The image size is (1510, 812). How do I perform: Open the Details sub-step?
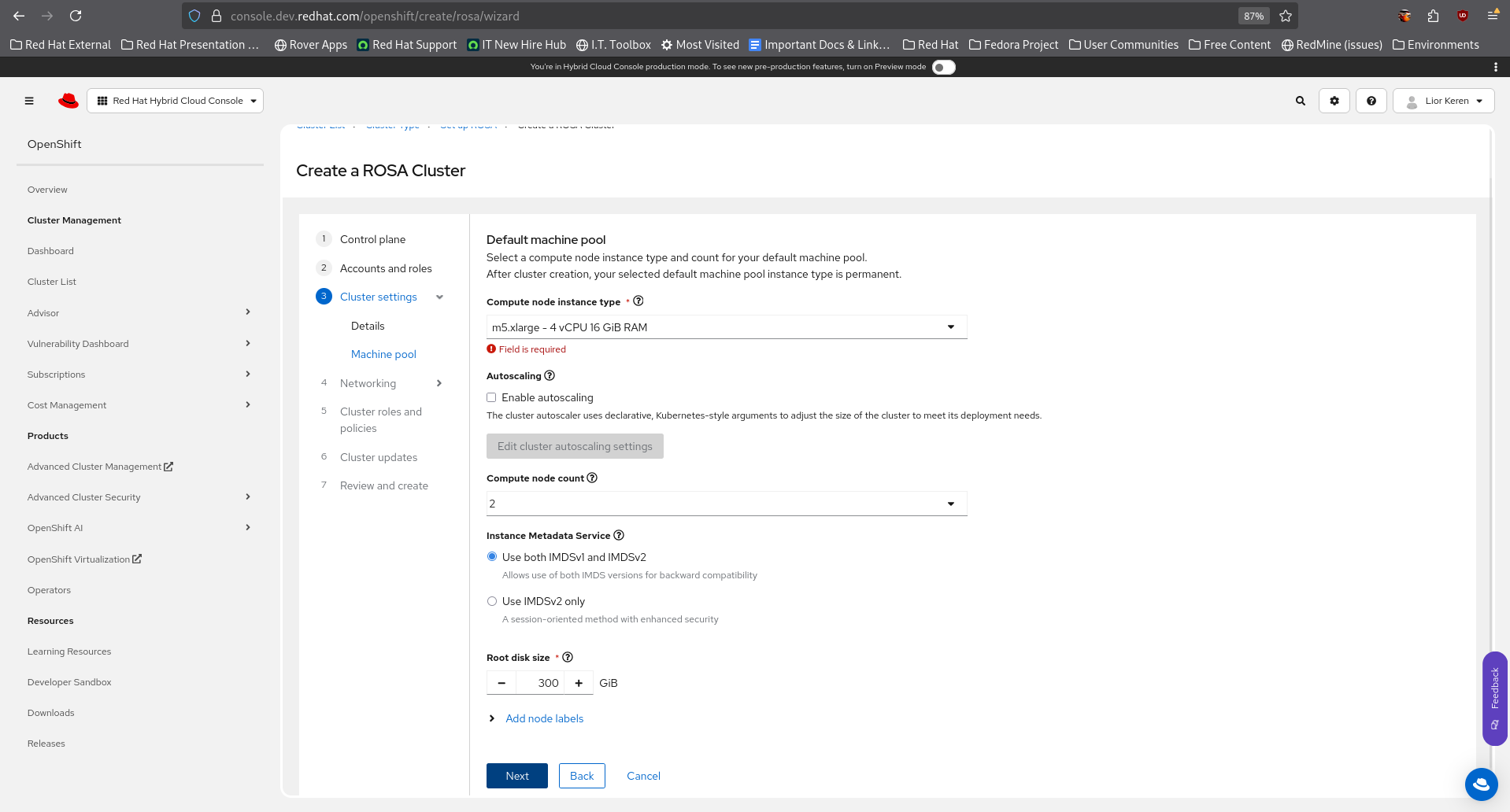coord(368,326)
